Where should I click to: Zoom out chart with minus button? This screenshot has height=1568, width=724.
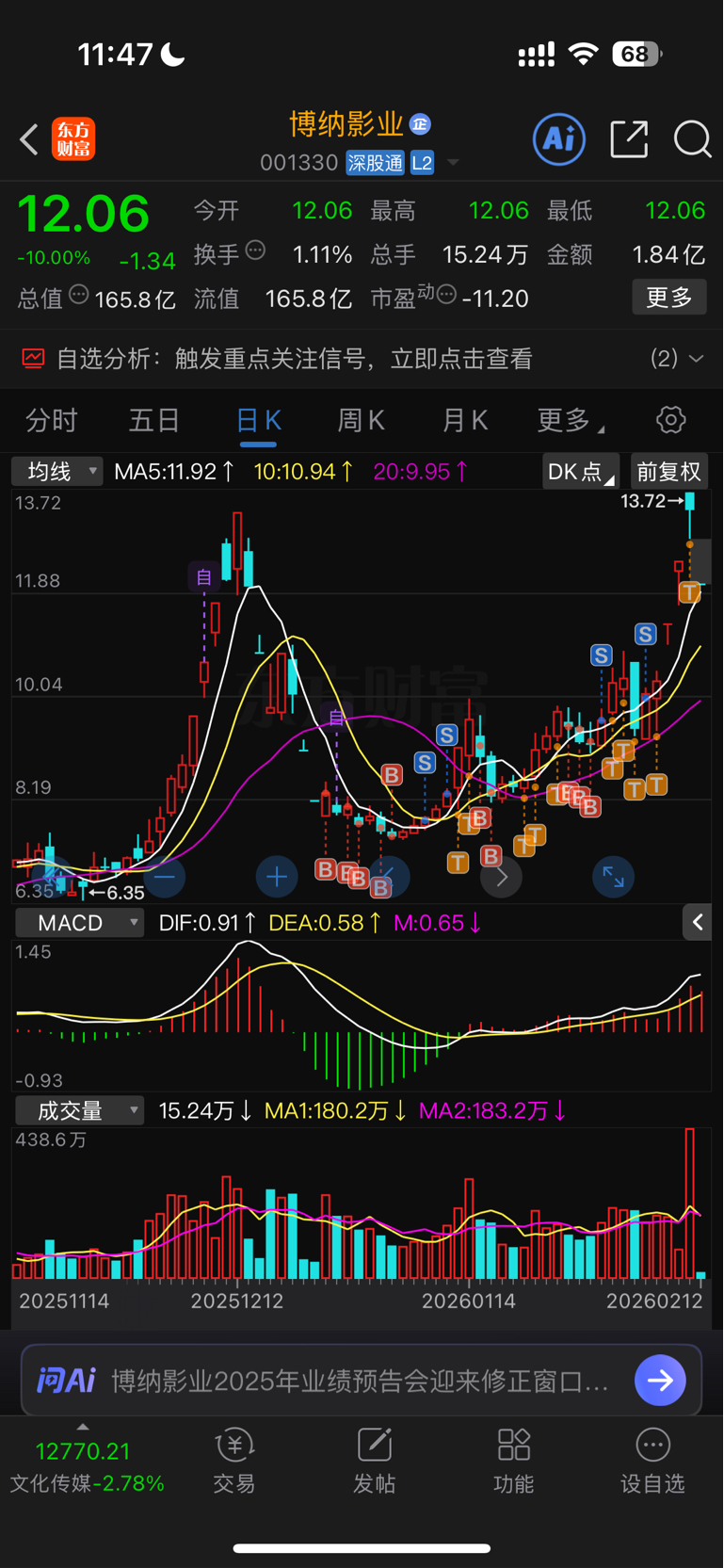pyautogui.click(x=164, y=877)
